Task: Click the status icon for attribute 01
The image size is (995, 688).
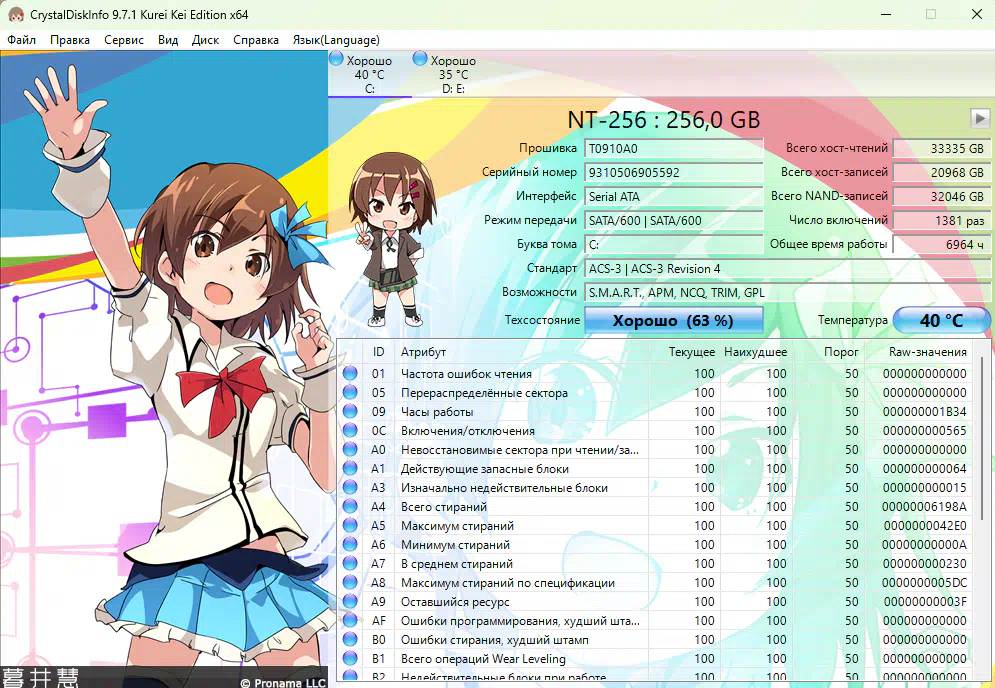Action: pos(350,373)
